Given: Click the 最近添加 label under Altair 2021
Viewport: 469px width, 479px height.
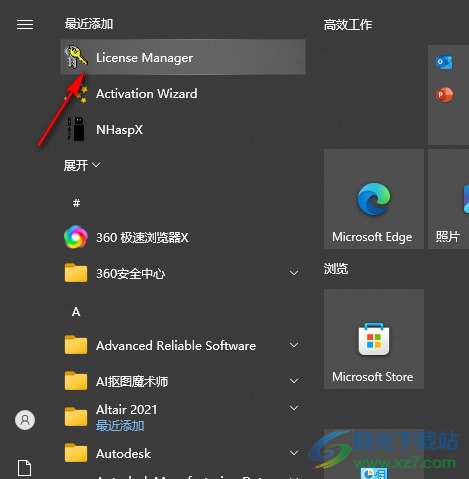Looking at the screenshot, I should (120, 426).
